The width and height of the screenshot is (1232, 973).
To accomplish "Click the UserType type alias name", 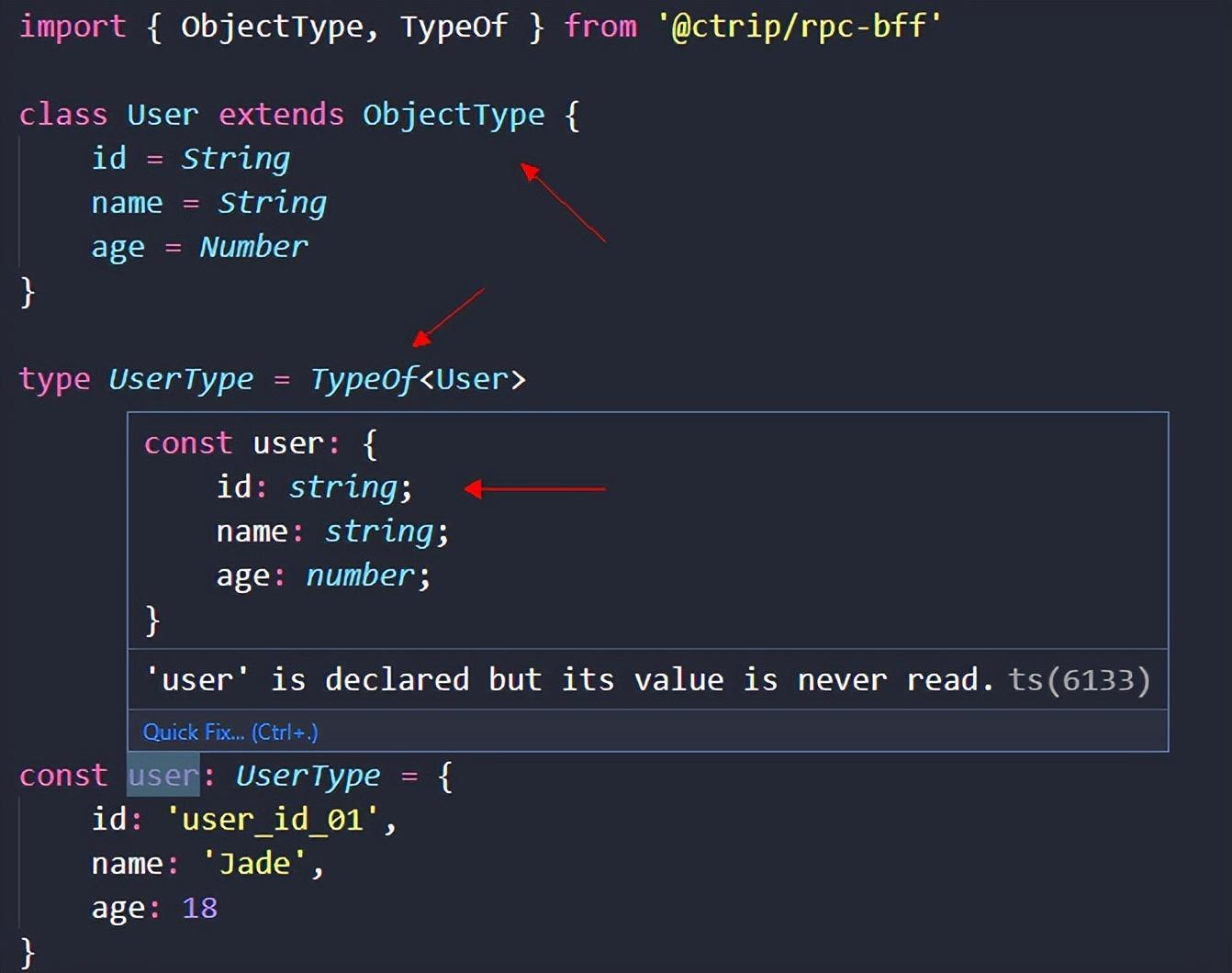I will 181,378.
